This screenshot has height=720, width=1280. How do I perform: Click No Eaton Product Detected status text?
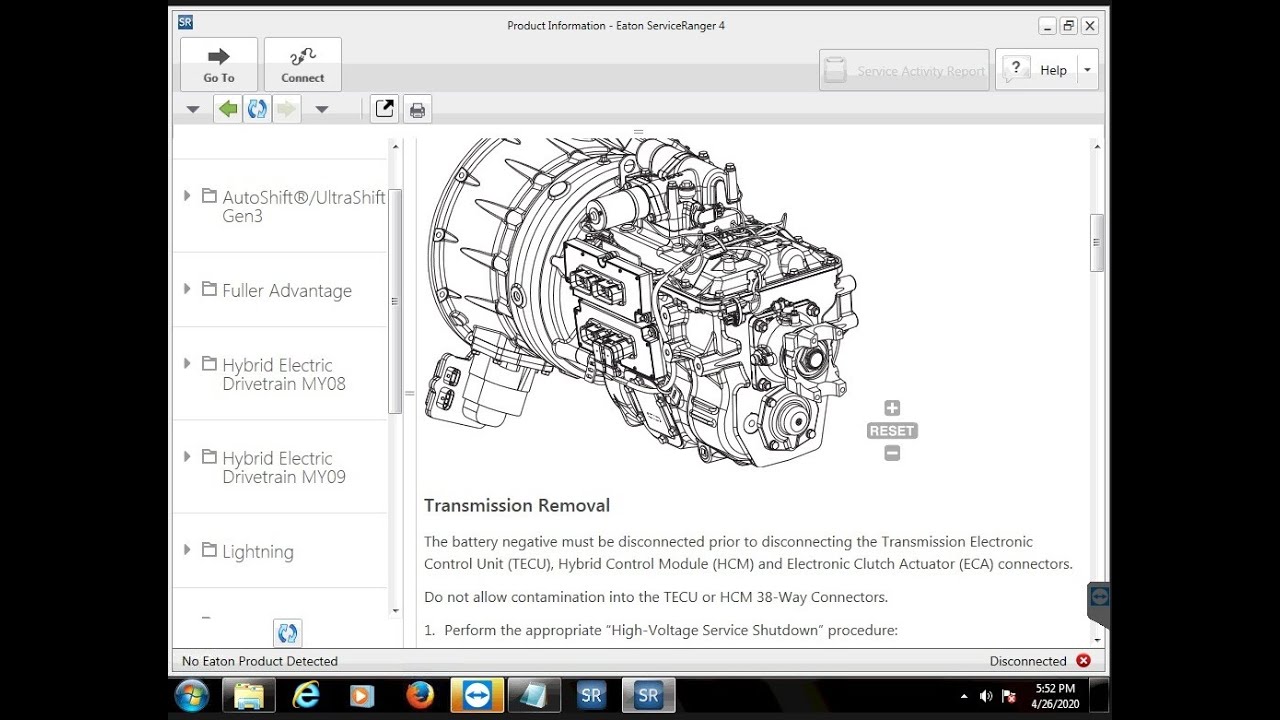(x=260, y=661)
